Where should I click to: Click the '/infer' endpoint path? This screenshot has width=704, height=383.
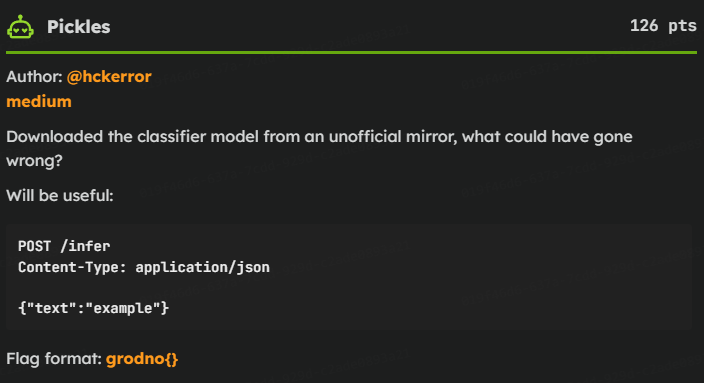coord(85,246)
